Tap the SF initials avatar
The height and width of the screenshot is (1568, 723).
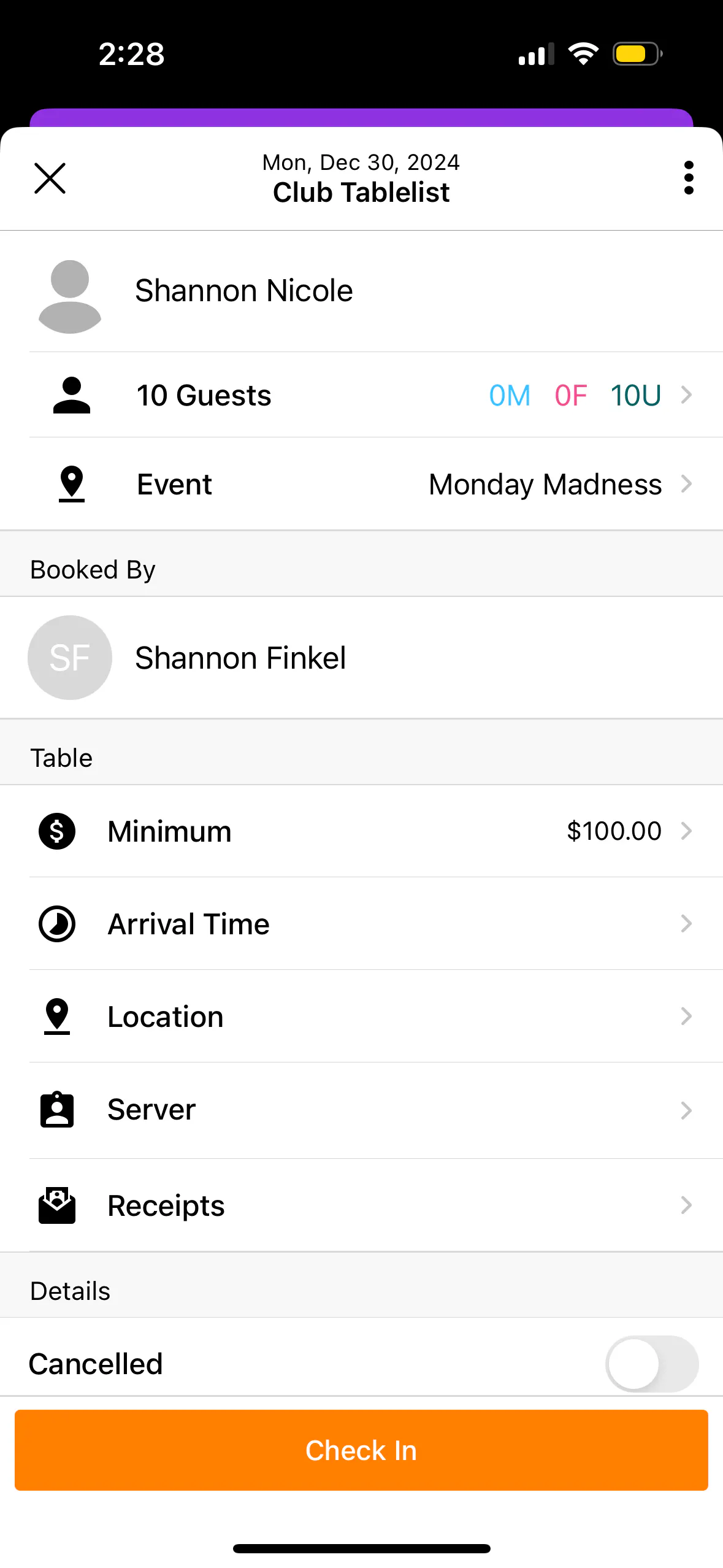(x=70, y=658)
